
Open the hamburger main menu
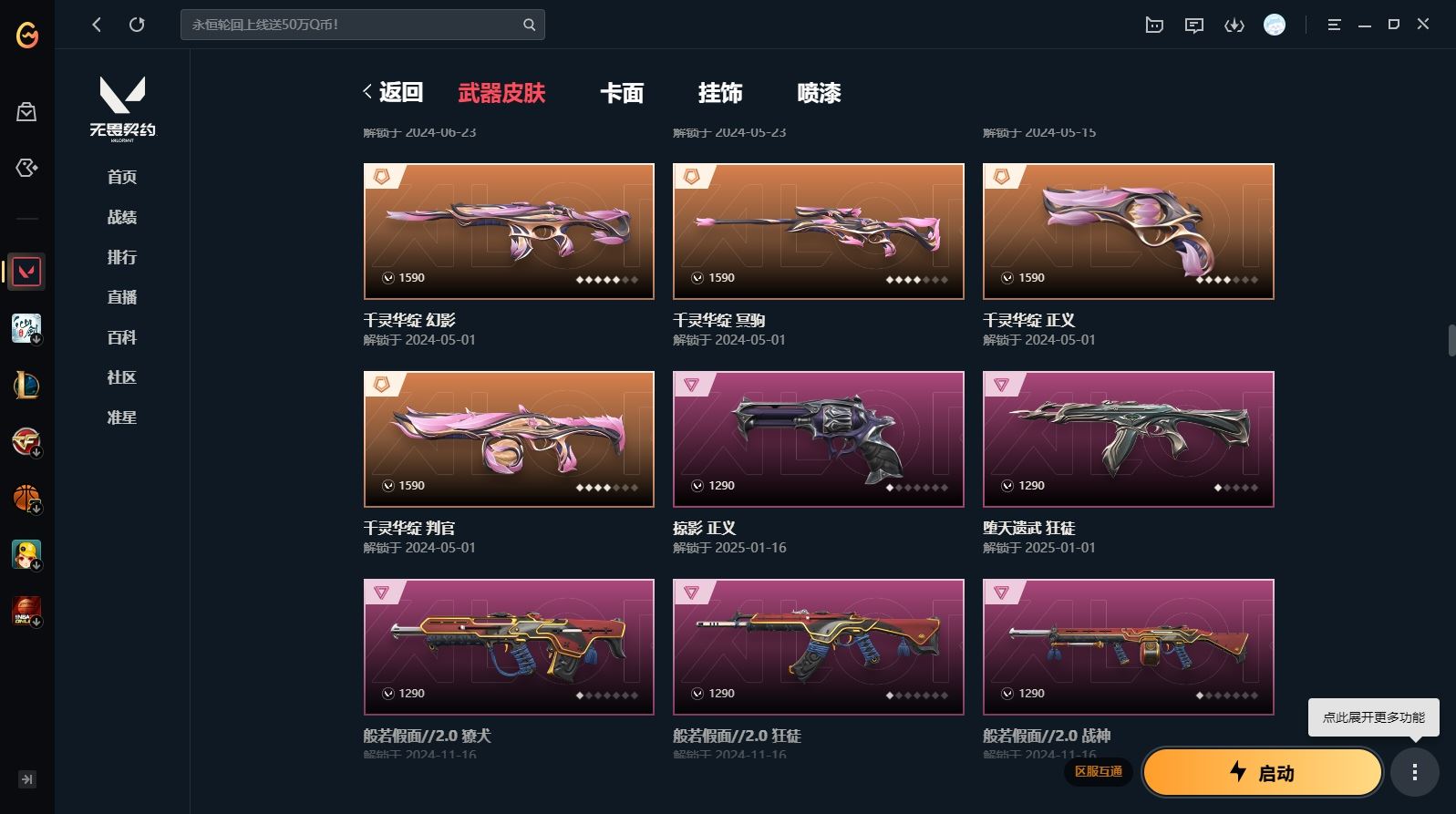tap(1334, 26)
